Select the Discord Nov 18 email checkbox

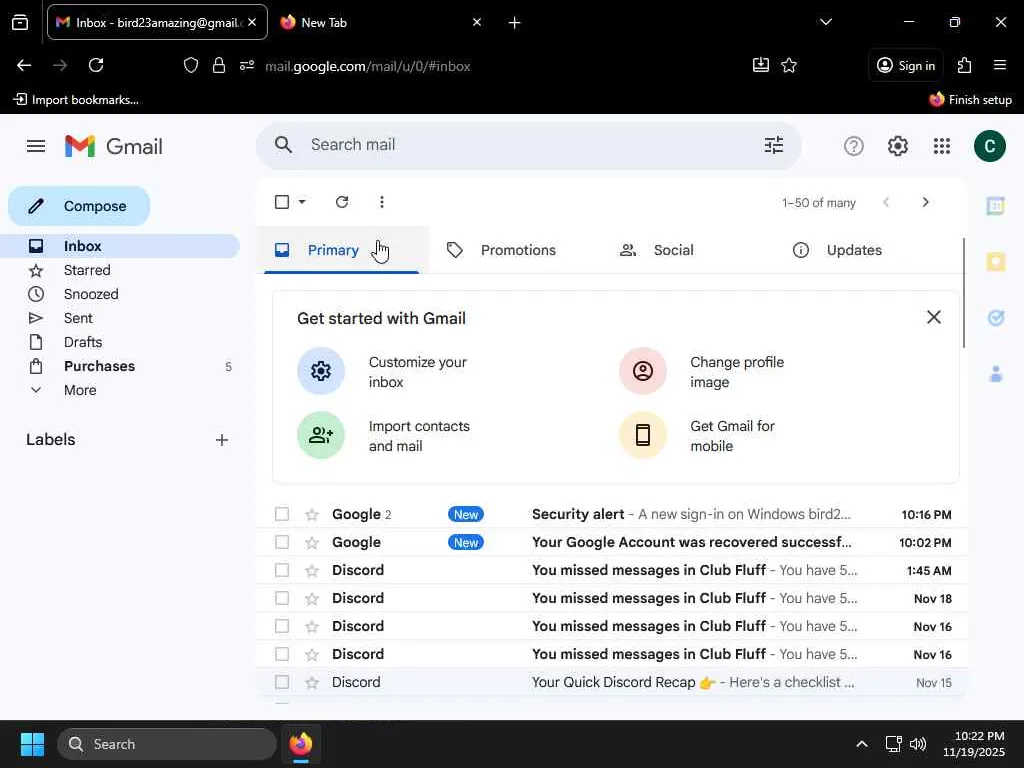click(x=281, y=598)
